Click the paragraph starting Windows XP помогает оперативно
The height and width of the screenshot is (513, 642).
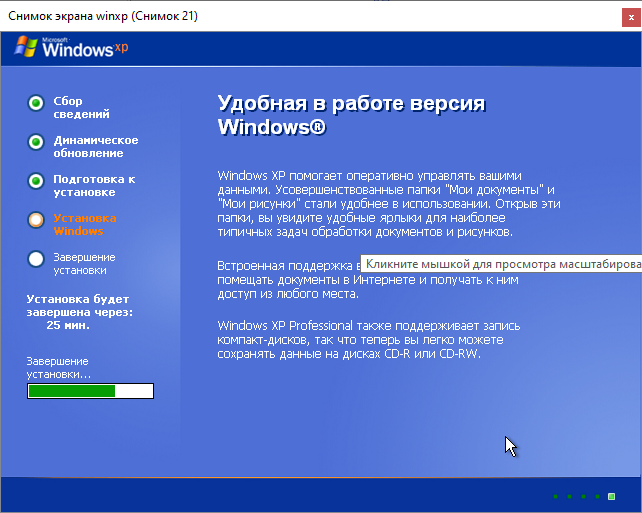[389, 204]
